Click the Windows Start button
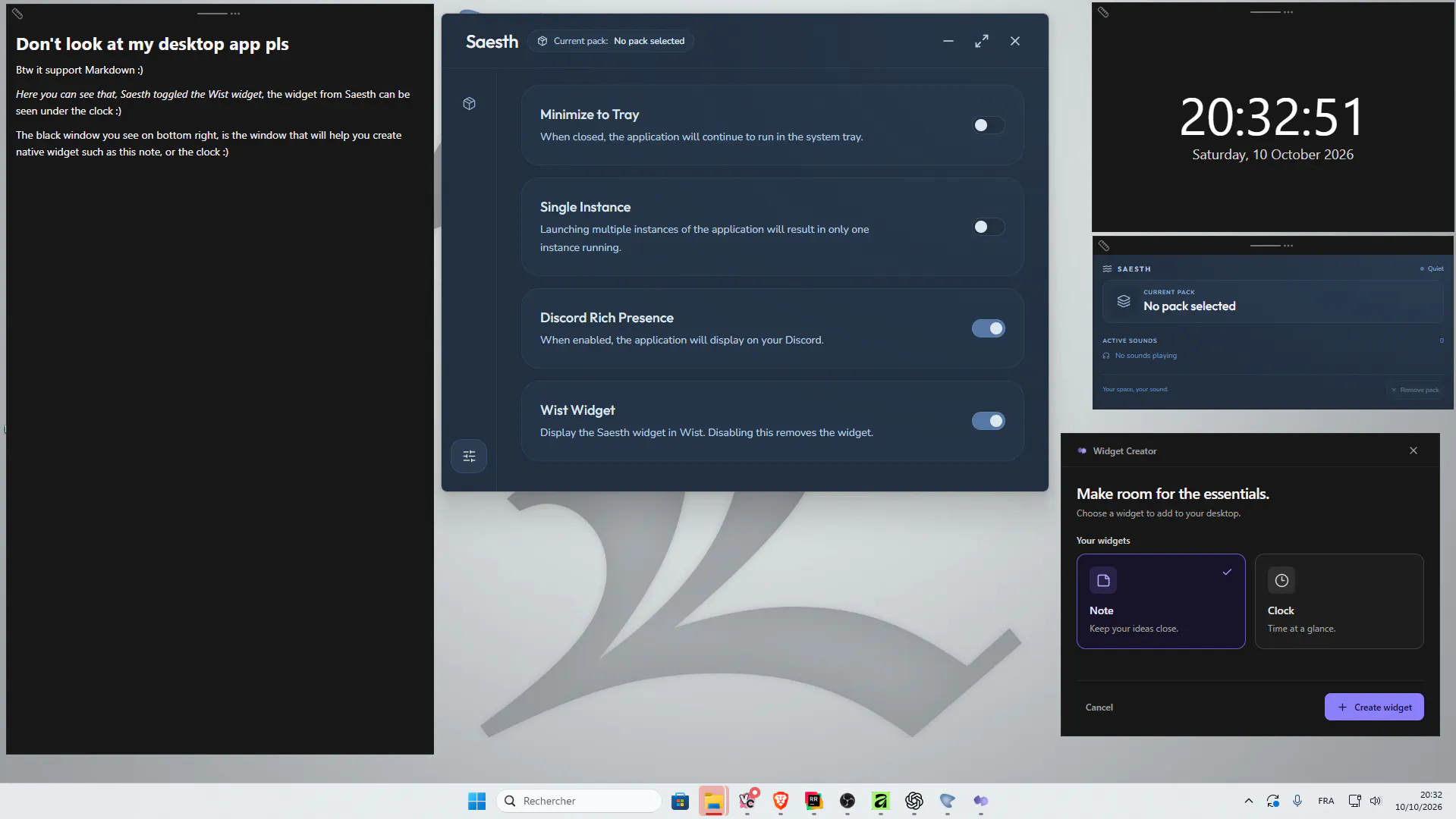The image size is (1456, 819). coord(476,801)
